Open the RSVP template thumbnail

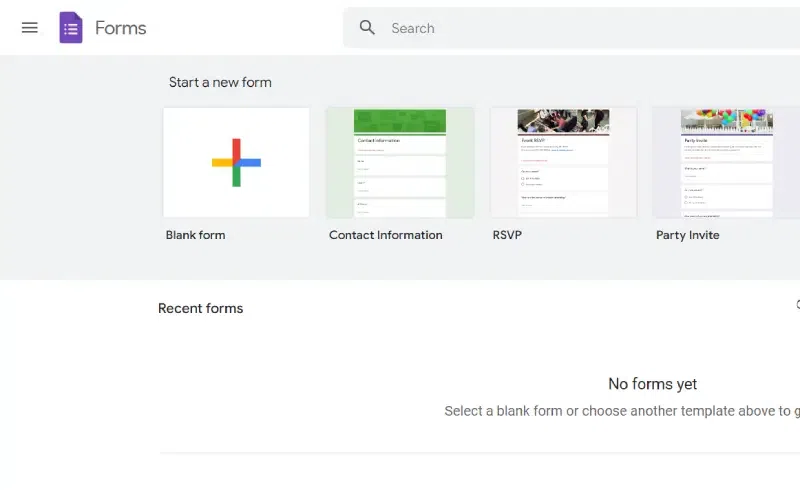pyautogui.click(x=563, y=163)
